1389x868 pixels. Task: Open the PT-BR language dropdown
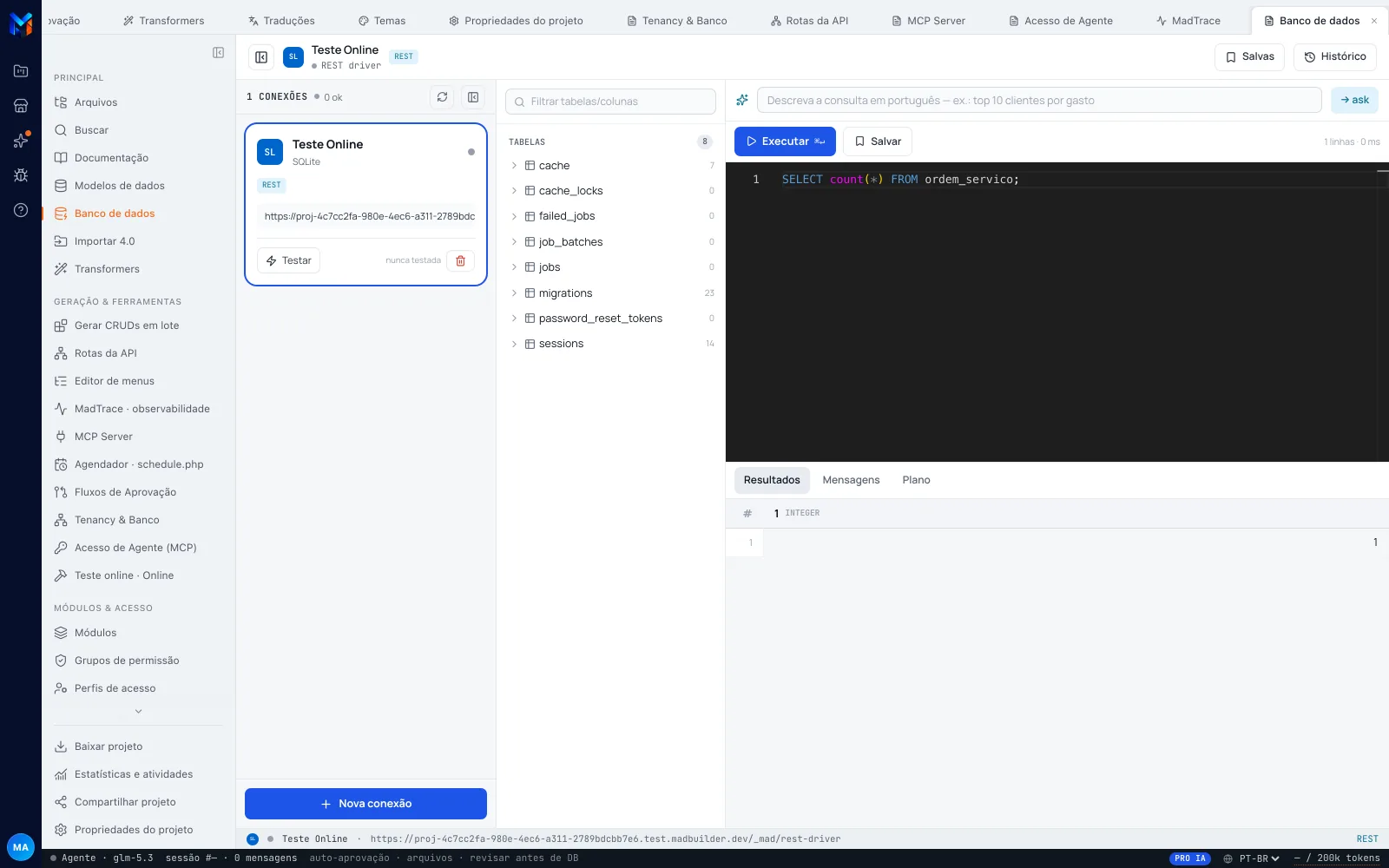point(1251,858)
